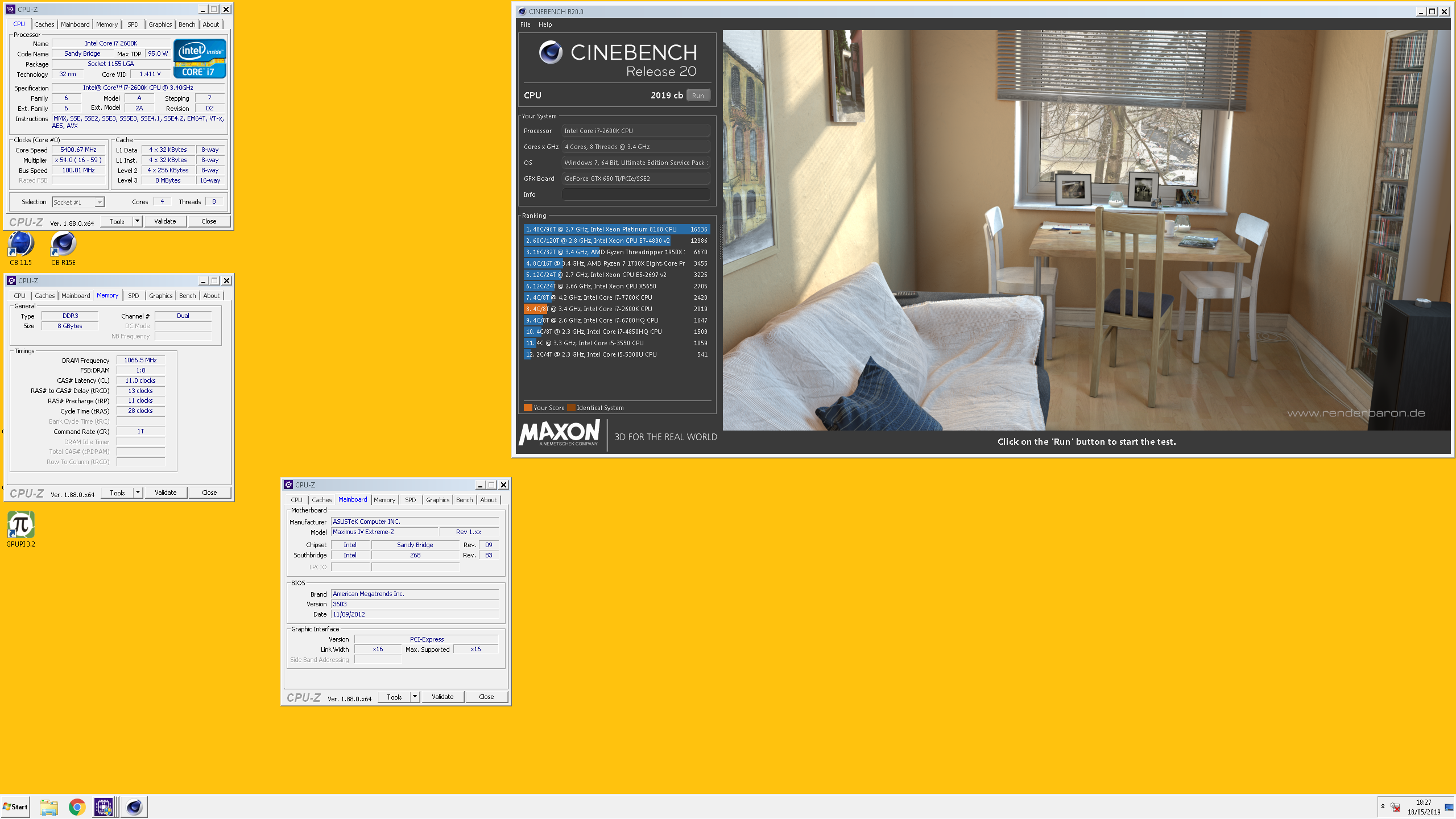Click Validate in CPU-Z Mainboard window
Image resolution: width=1456 pixels, height=819 pixels.
point(442,697)
